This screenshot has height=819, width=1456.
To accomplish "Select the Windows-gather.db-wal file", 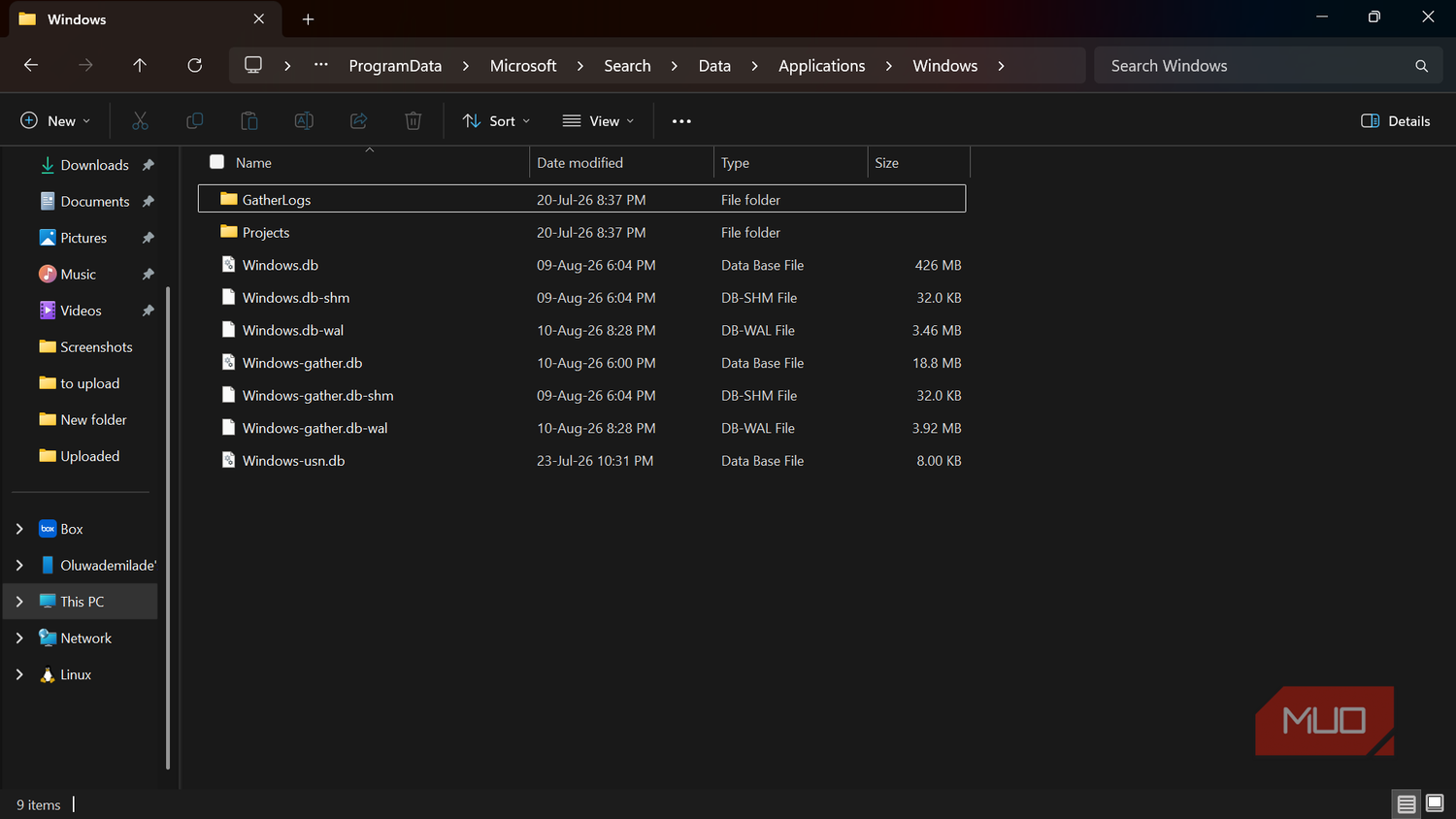I will point(582,428).
